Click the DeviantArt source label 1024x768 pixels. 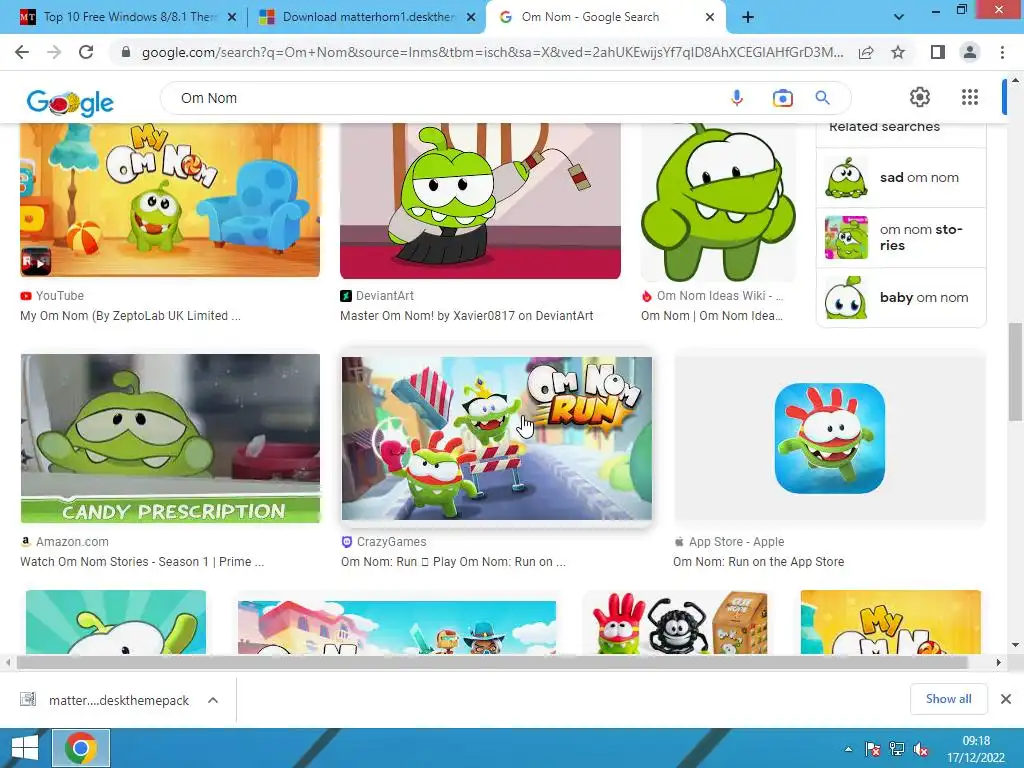pos(385,296)
